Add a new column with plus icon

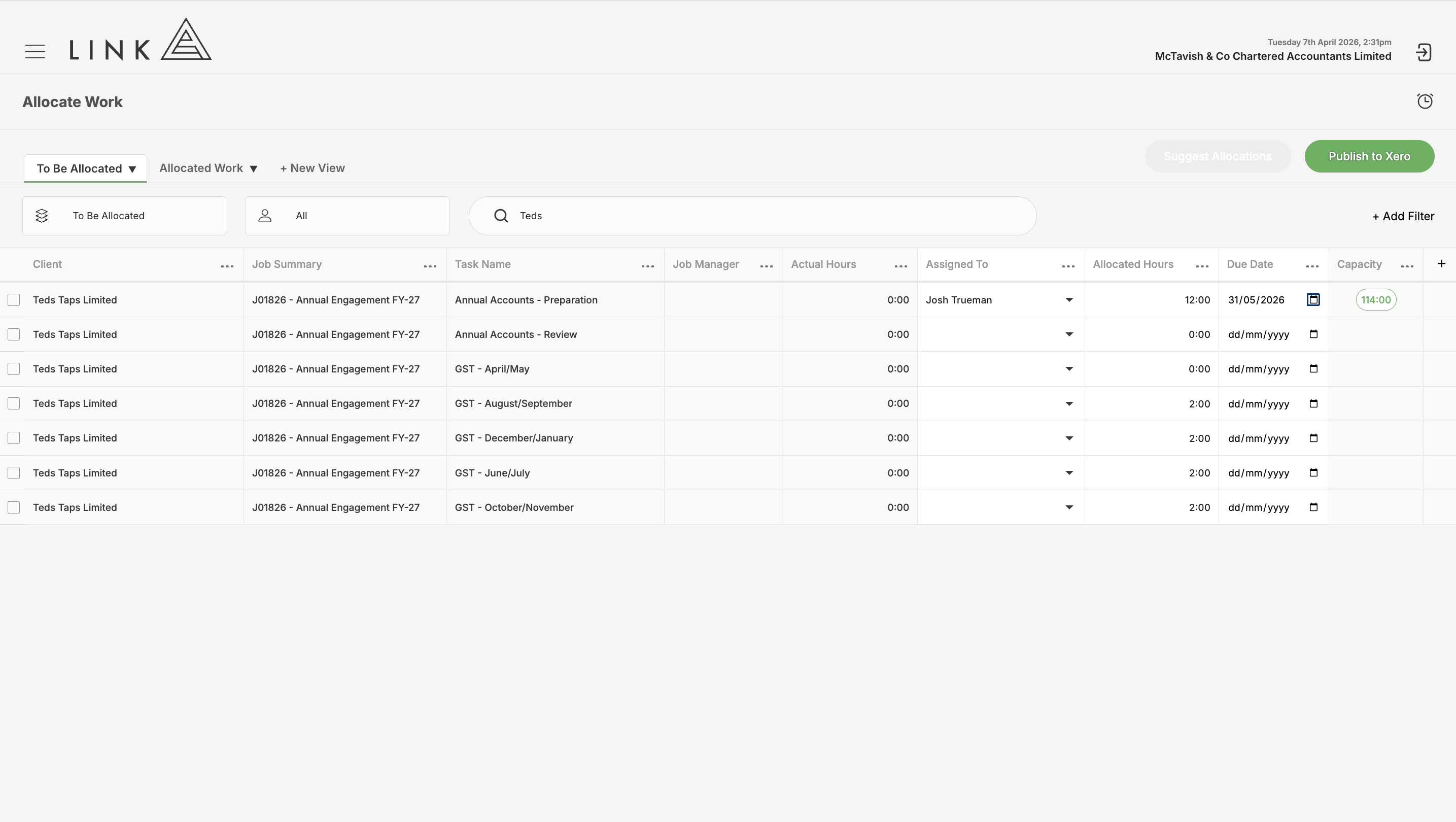(x=1441, y=263)
